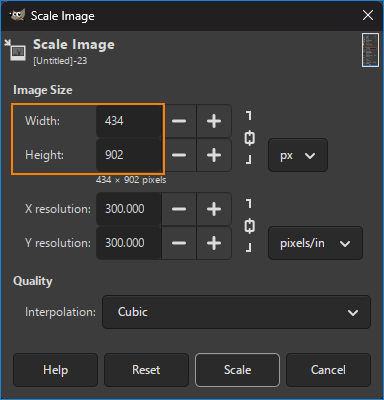384x400 pixels.
Task: Click the 'Y resolution:' label
Action: (x=58, y=243)
